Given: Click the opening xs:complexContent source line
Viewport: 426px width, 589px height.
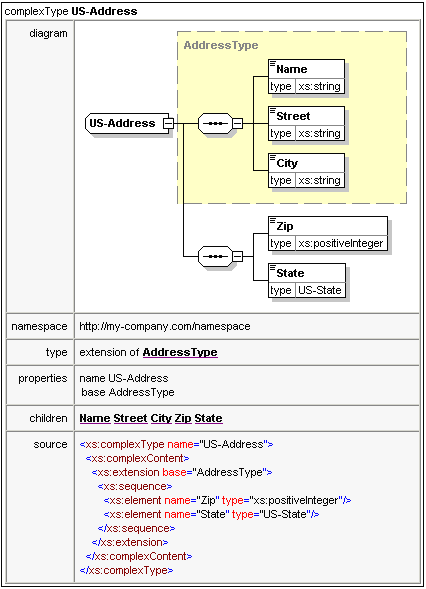Looking at the screenshot, I should pyautogui.click(x=137, y=458).
